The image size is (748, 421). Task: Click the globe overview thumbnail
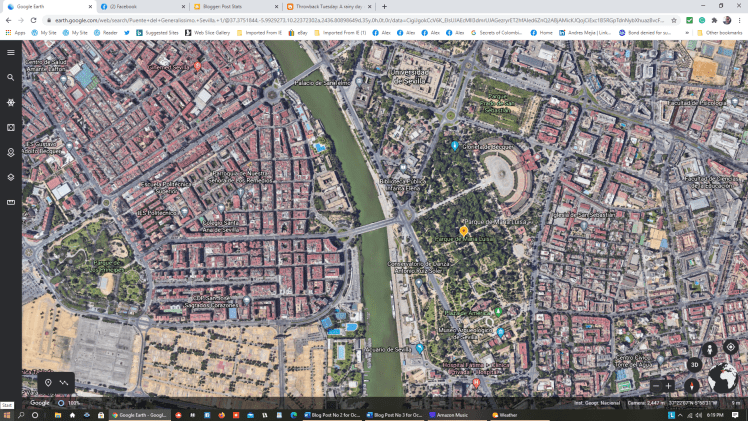pos(722,379)
